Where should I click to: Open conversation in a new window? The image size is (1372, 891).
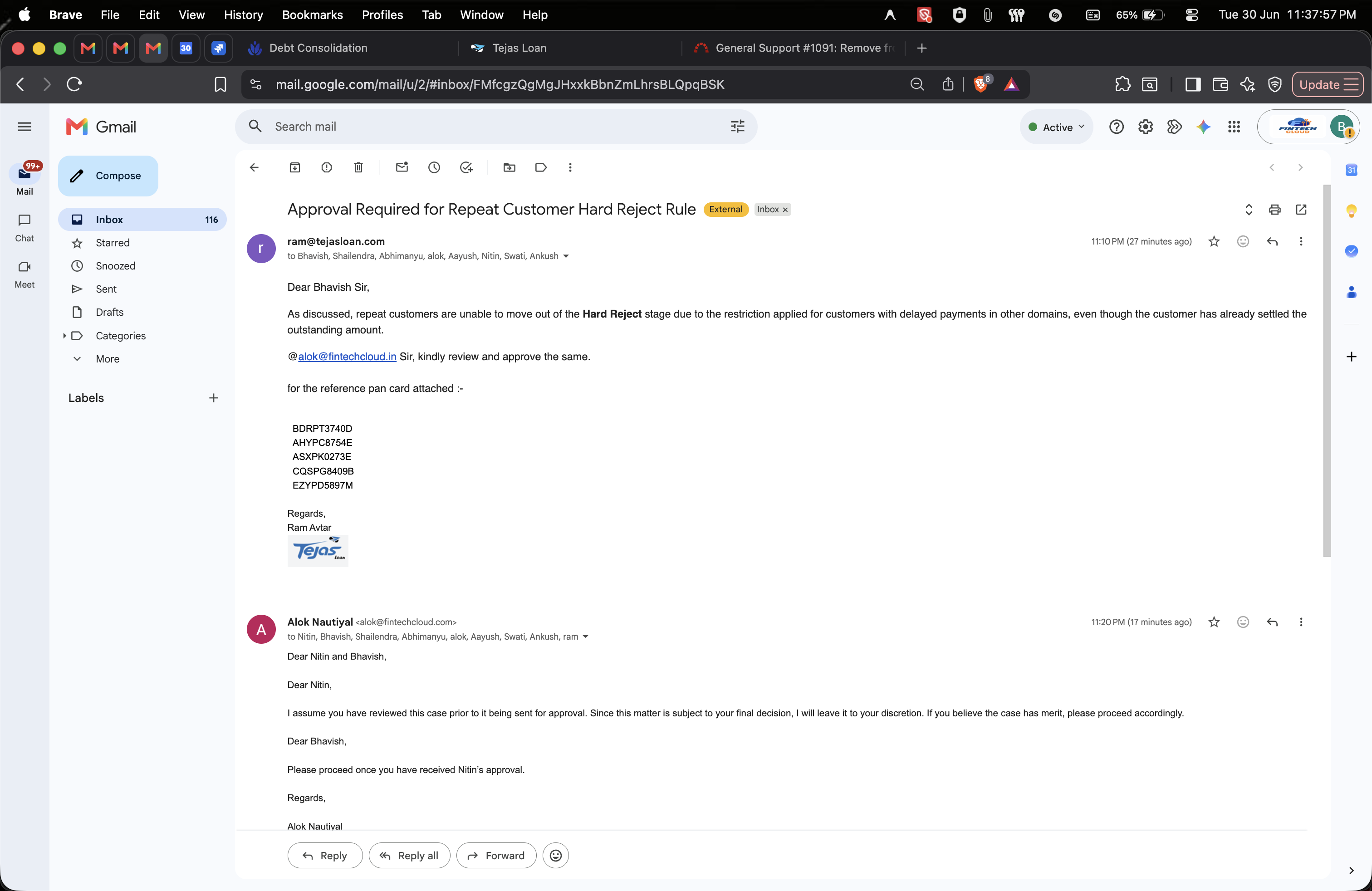coord(1301,209)
